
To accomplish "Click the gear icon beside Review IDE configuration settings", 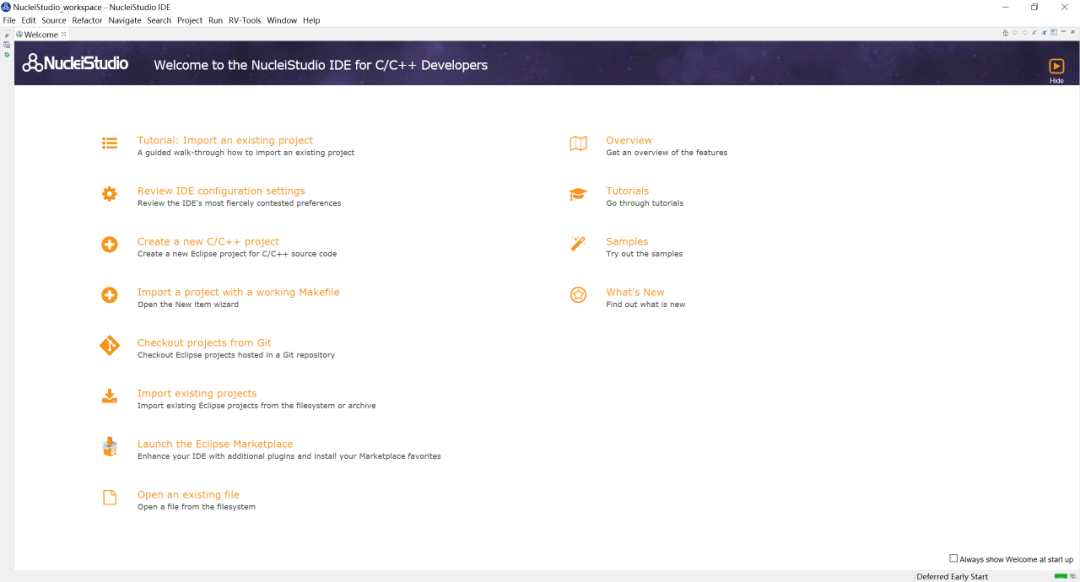I will [110, 194].
